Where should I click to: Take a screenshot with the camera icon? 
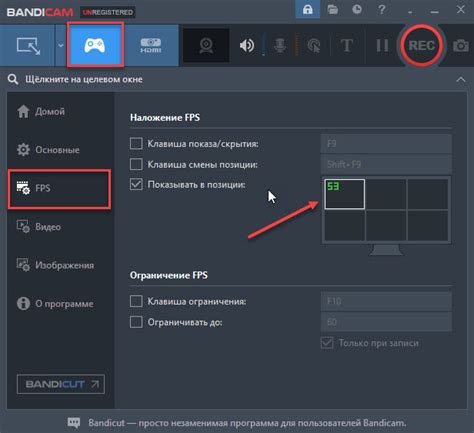click(x=461, y=46)
